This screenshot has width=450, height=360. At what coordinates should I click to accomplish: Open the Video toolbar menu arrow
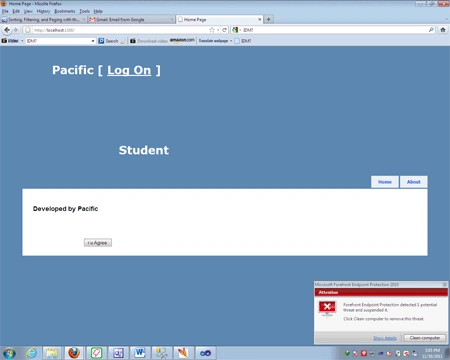(x=22, y=41)
